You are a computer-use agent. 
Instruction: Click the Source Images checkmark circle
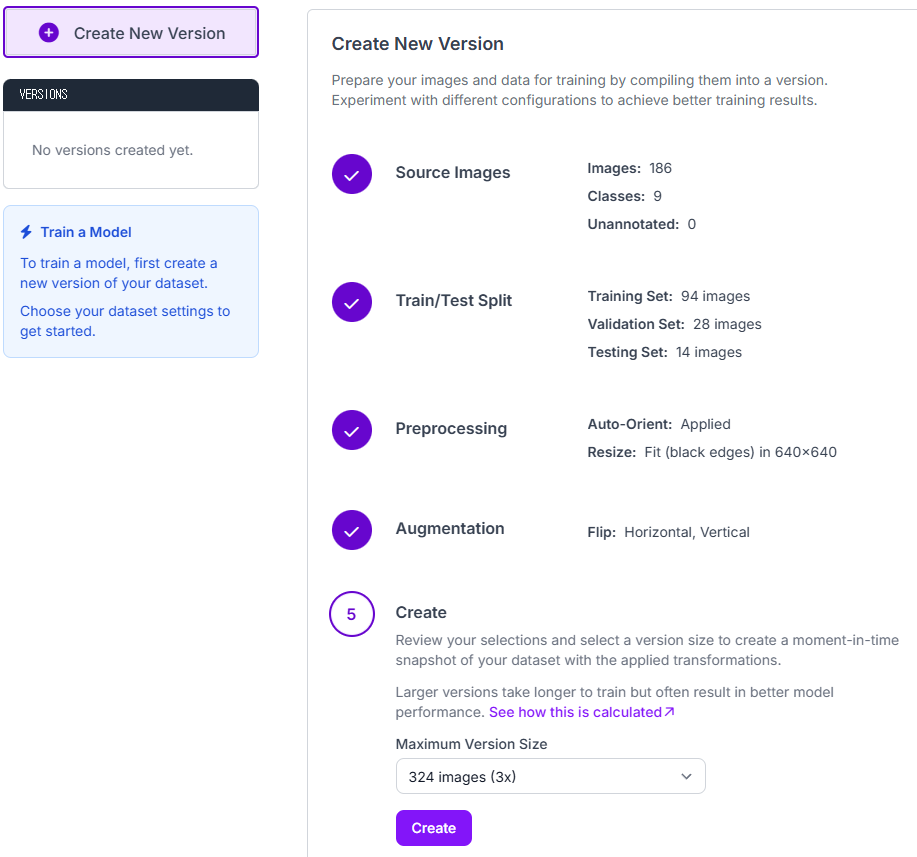pyautogui.click(x=351, y=174)
